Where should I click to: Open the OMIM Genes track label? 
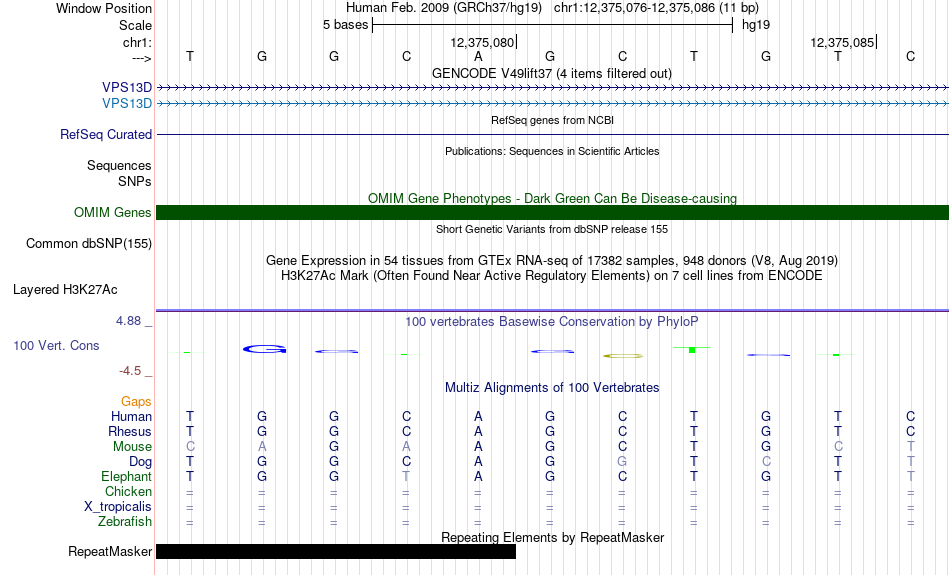coord(112,213)
